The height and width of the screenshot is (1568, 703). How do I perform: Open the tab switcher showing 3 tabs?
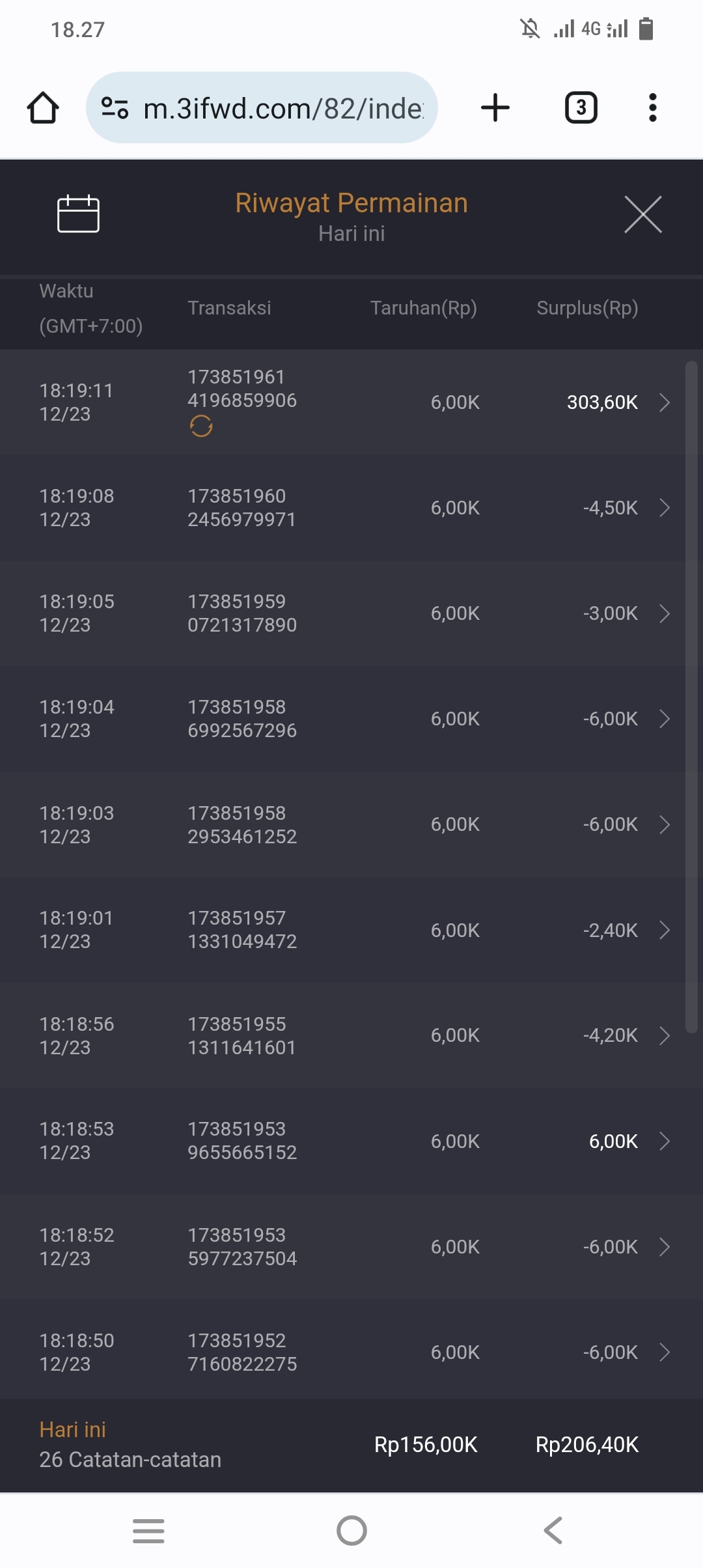pos(581,107)
